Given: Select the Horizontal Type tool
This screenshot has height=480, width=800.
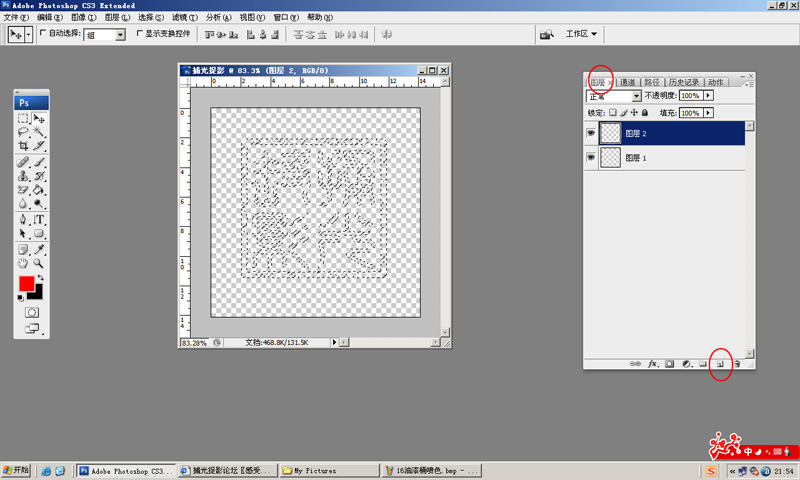Looking at the screenshot, I should (39, 219).
